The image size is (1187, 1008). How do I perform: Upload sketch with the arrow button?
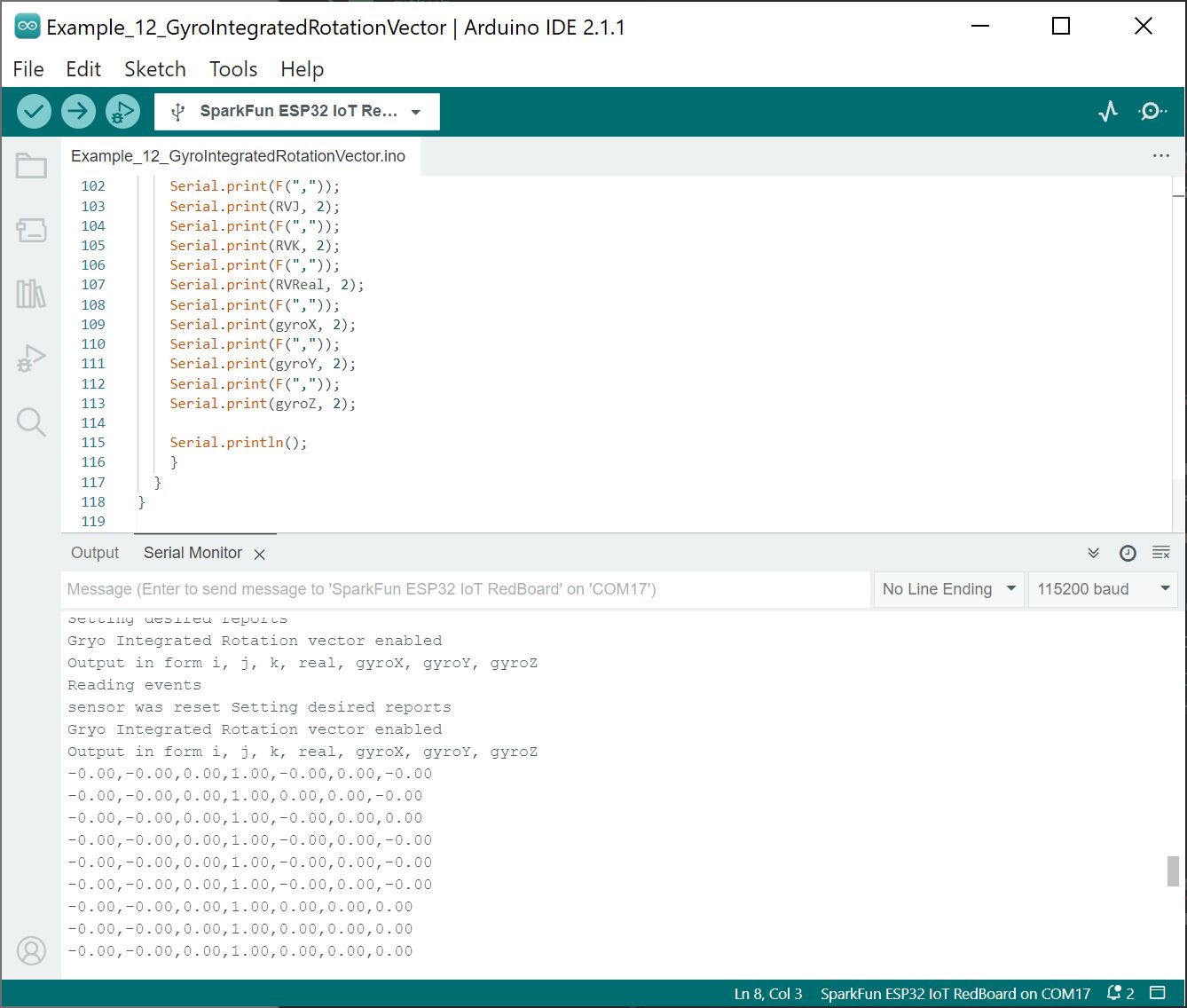(78, 112)
